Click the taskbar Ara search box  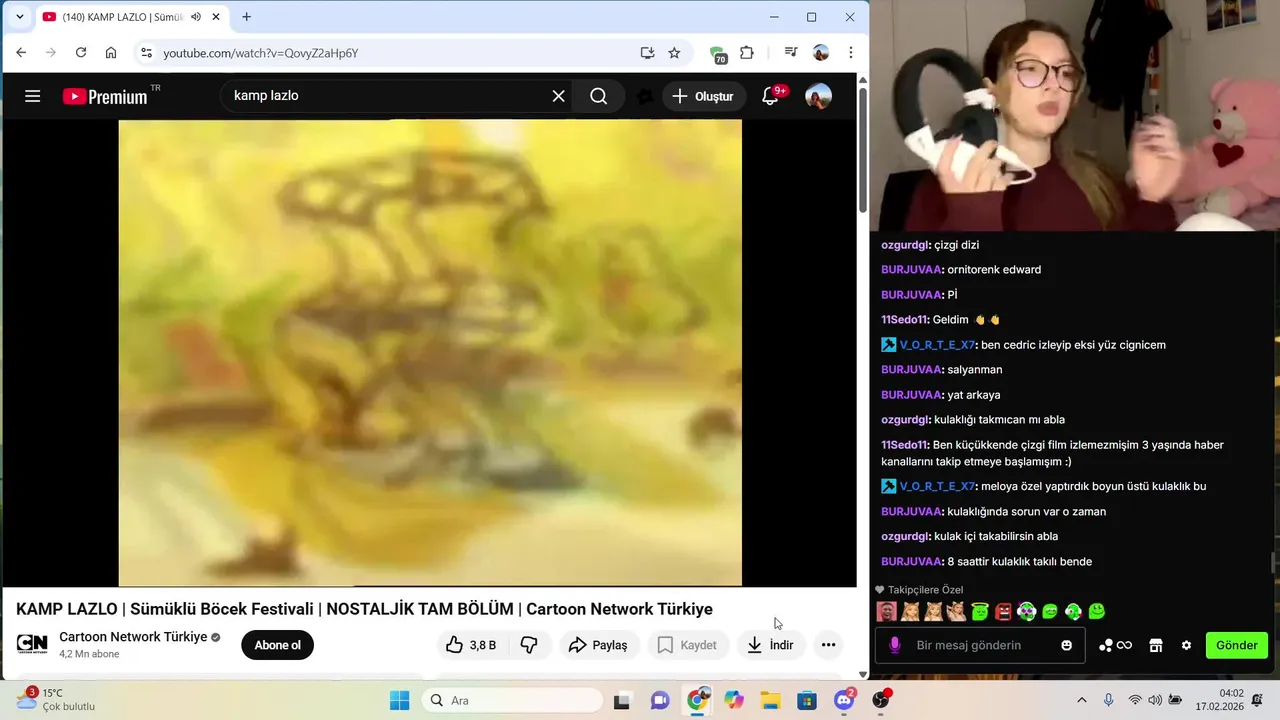pyautogui.click(x=510, y=701)
